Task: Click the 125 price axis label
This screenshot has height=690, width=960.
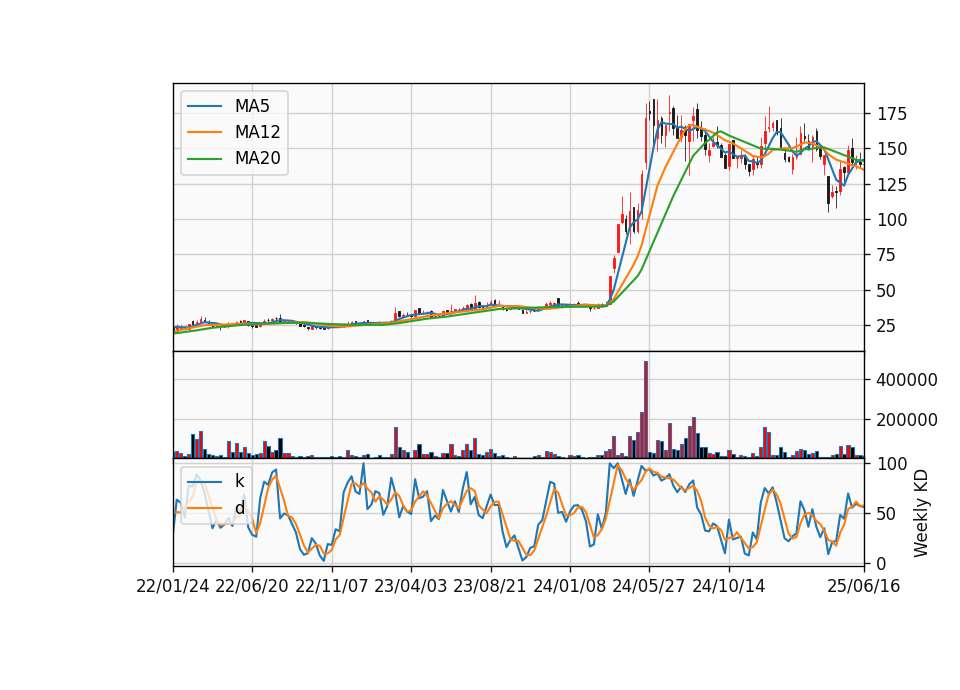Action: point(892,184)
